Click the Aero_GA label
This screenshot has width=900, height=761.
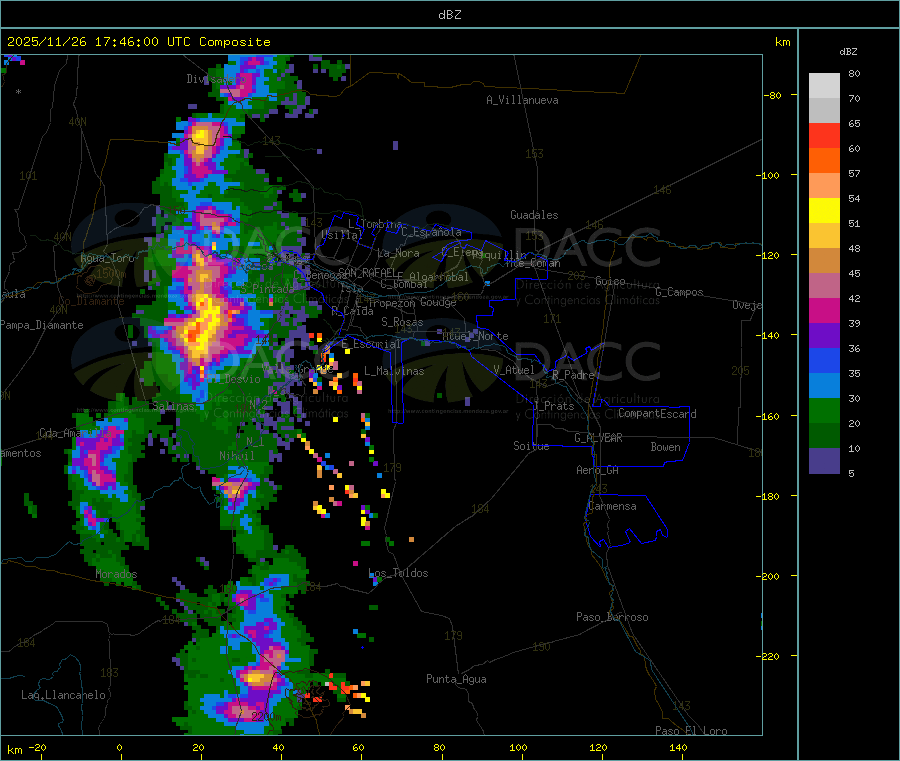(598, 471)
